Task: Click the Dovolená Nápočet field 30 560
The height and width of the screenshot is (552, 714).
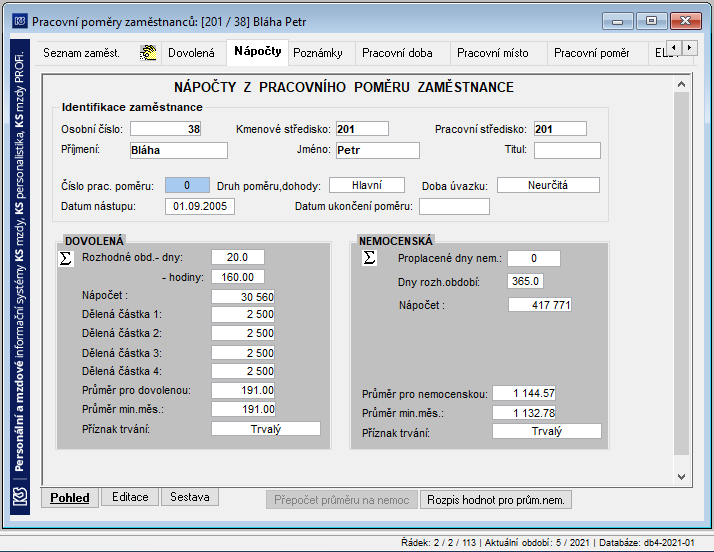Action: (x=243, y=297)
